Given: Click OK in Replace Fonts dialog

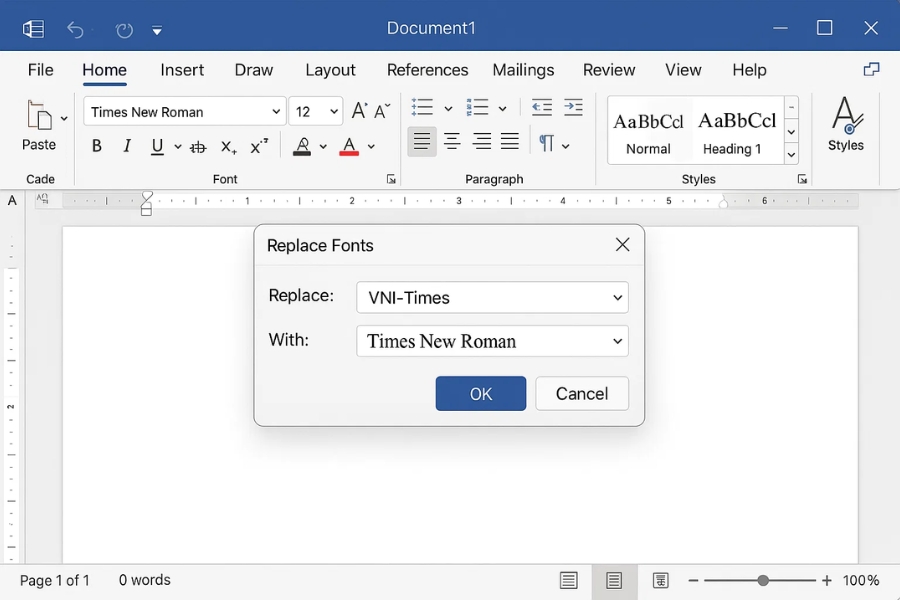Looking at the screenshot, I should coord(480,393).
